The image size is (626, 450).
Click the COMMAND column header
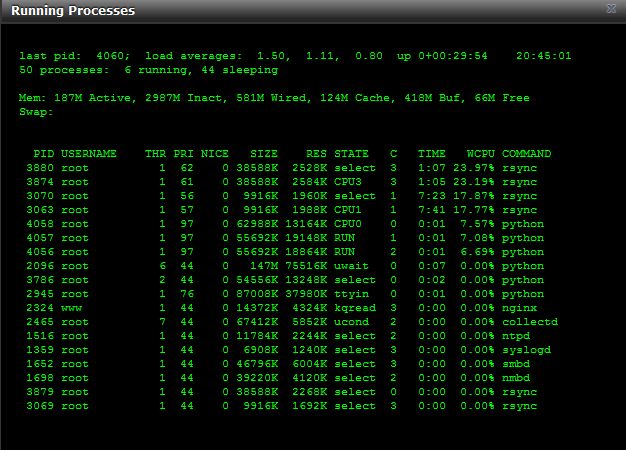point(526,154)
